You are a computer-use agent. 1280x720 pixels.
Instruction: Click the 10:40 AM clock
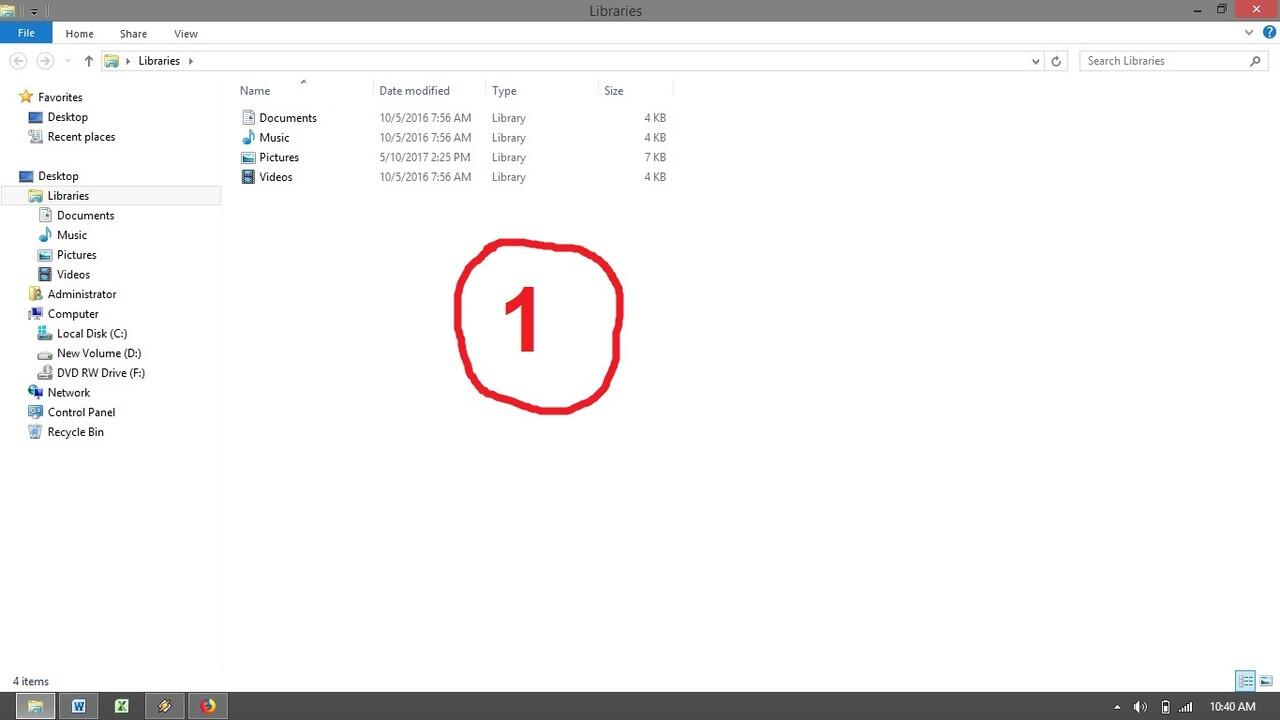point(1232,707)
